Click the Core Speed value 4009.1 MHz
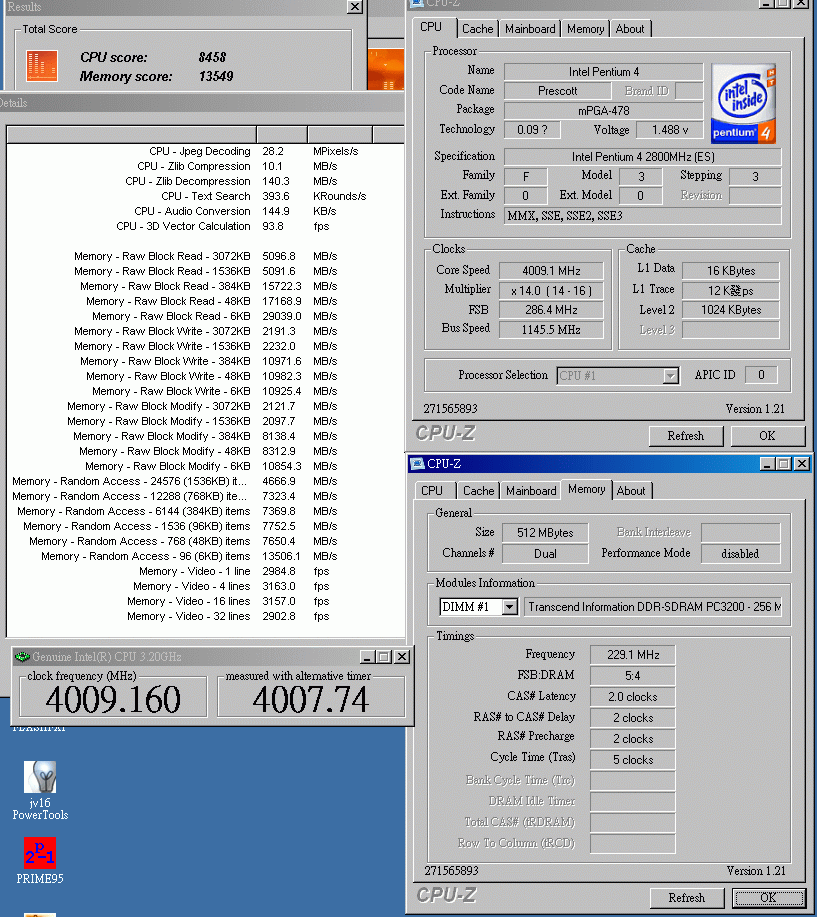 (x=551, y=271)
